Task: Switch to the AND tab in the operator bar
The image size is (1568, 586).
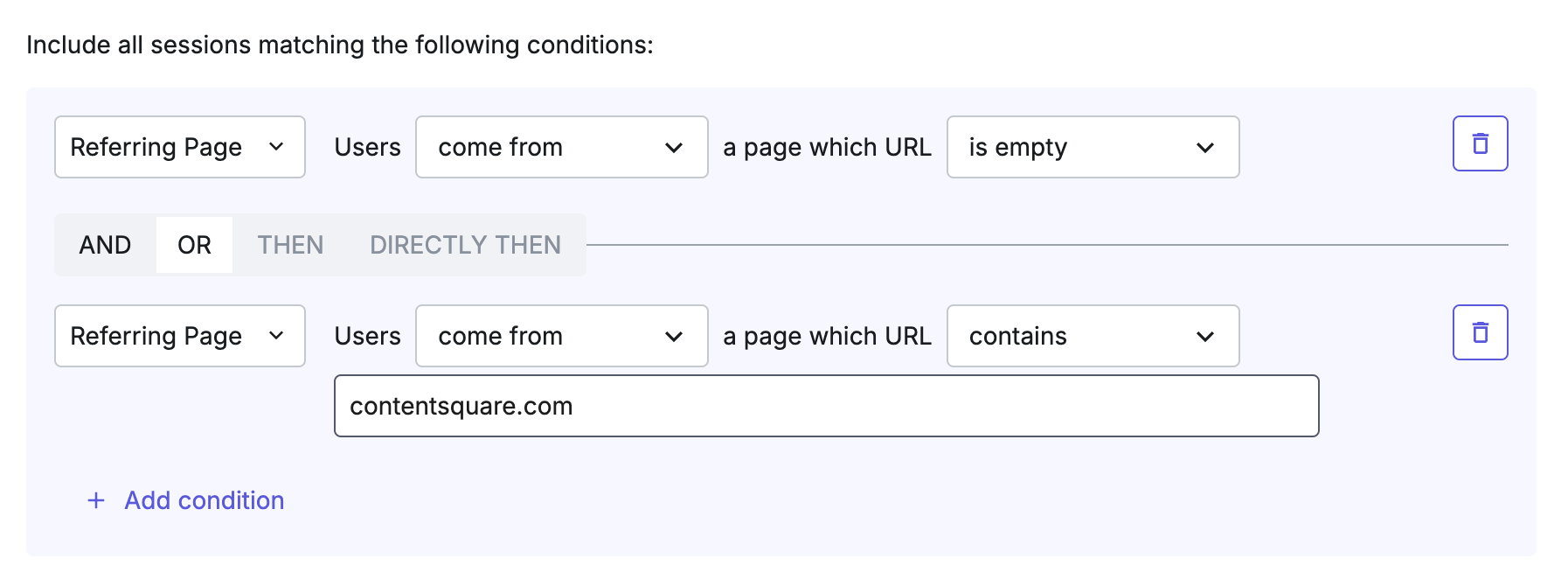Action: 106,245
